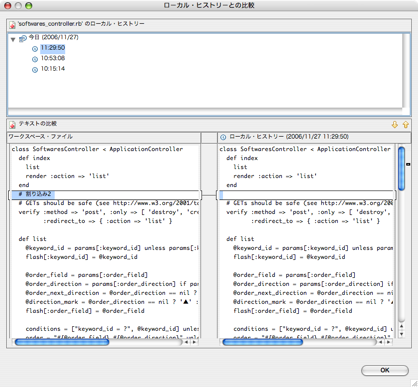Click the right pane vertical scrollbar thumb

(x=402, y=169)
